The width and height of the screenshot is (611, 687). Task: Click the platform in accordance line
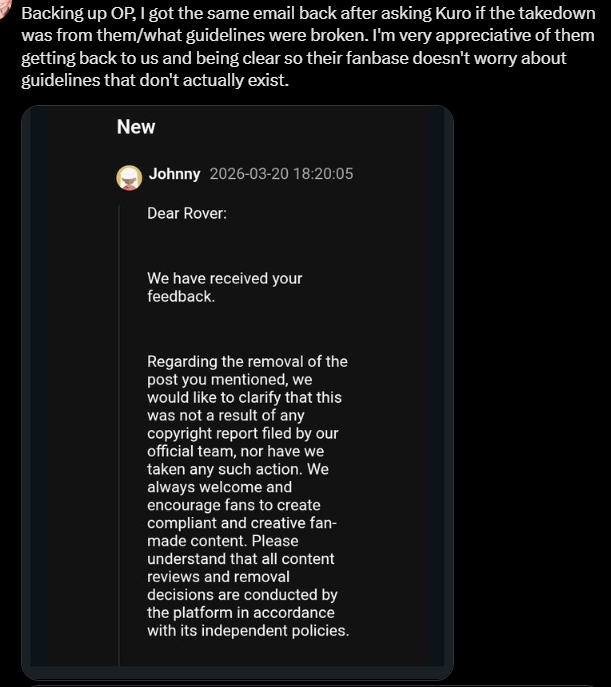coord(241,613)
